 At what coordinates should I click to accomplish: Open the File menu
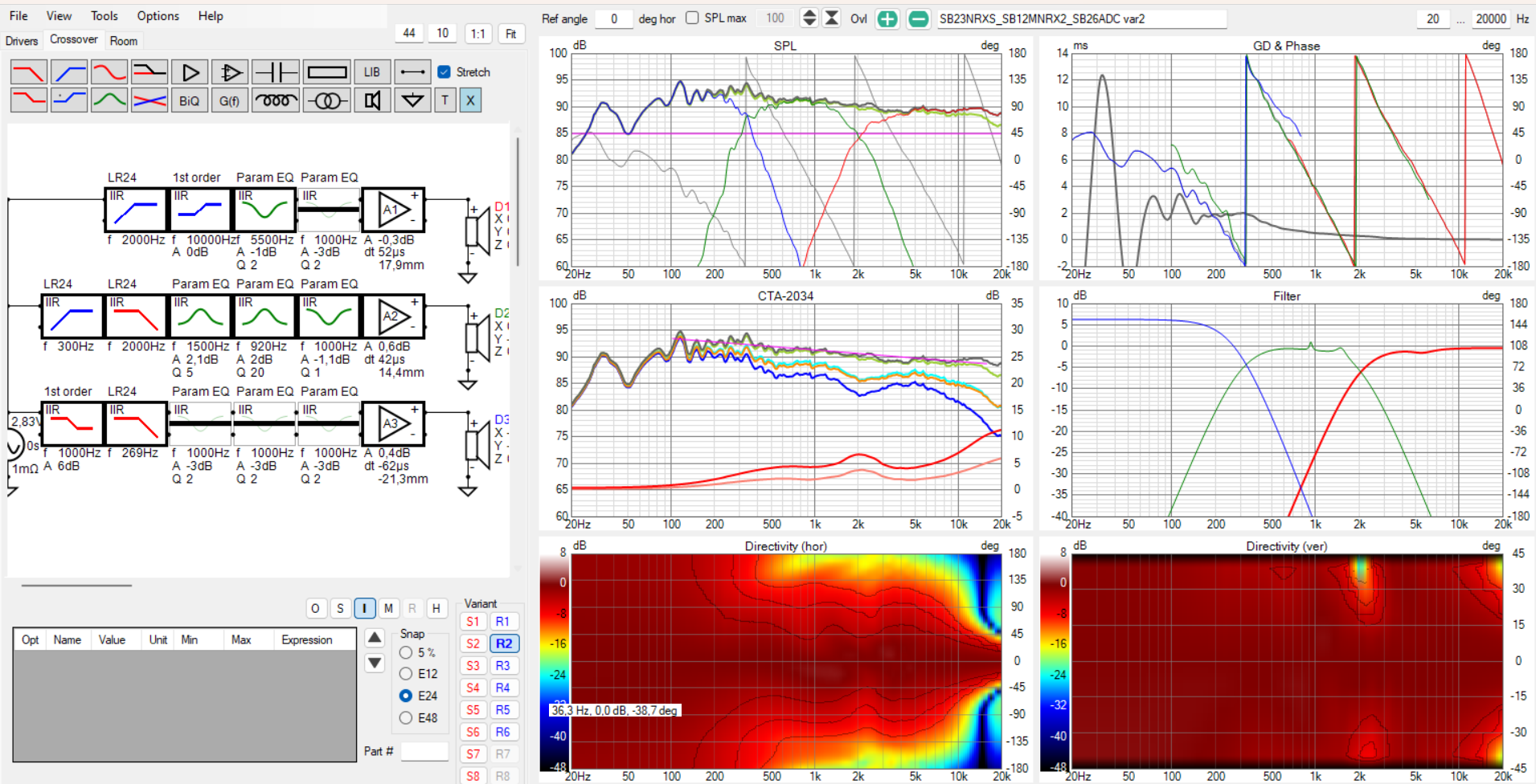click(x=18, y=16)
